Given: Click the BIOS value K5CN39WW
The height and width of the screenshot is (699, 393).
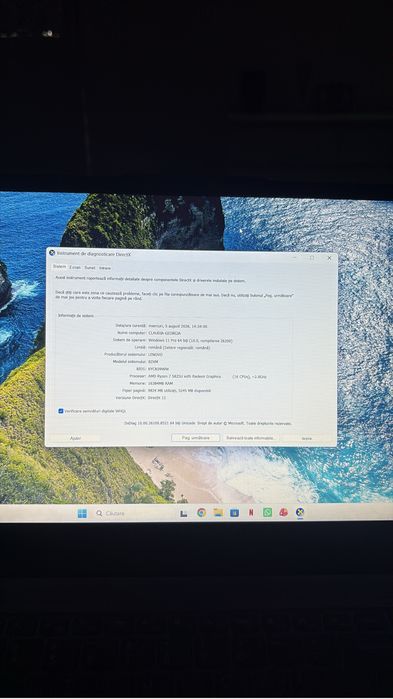Looking at the screenshot, I should 158,369.
